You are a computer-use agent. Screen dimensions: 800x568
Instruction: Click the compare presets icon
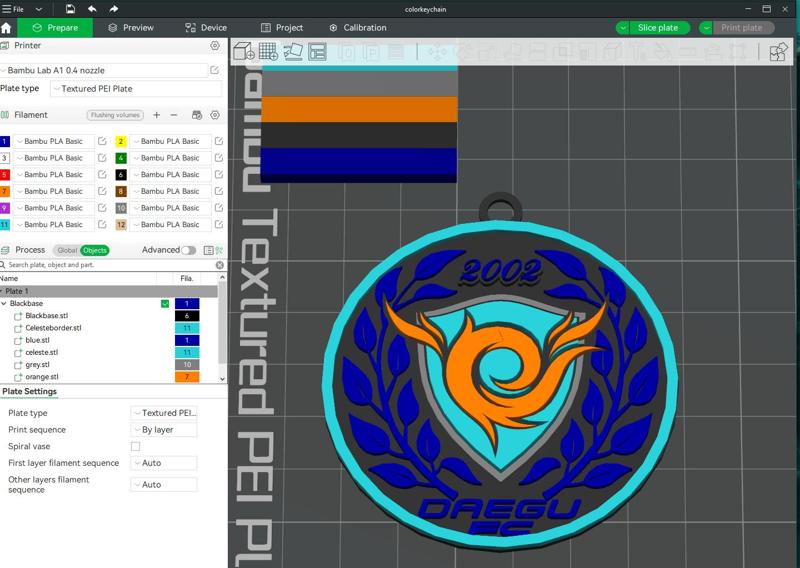(219, 250)
